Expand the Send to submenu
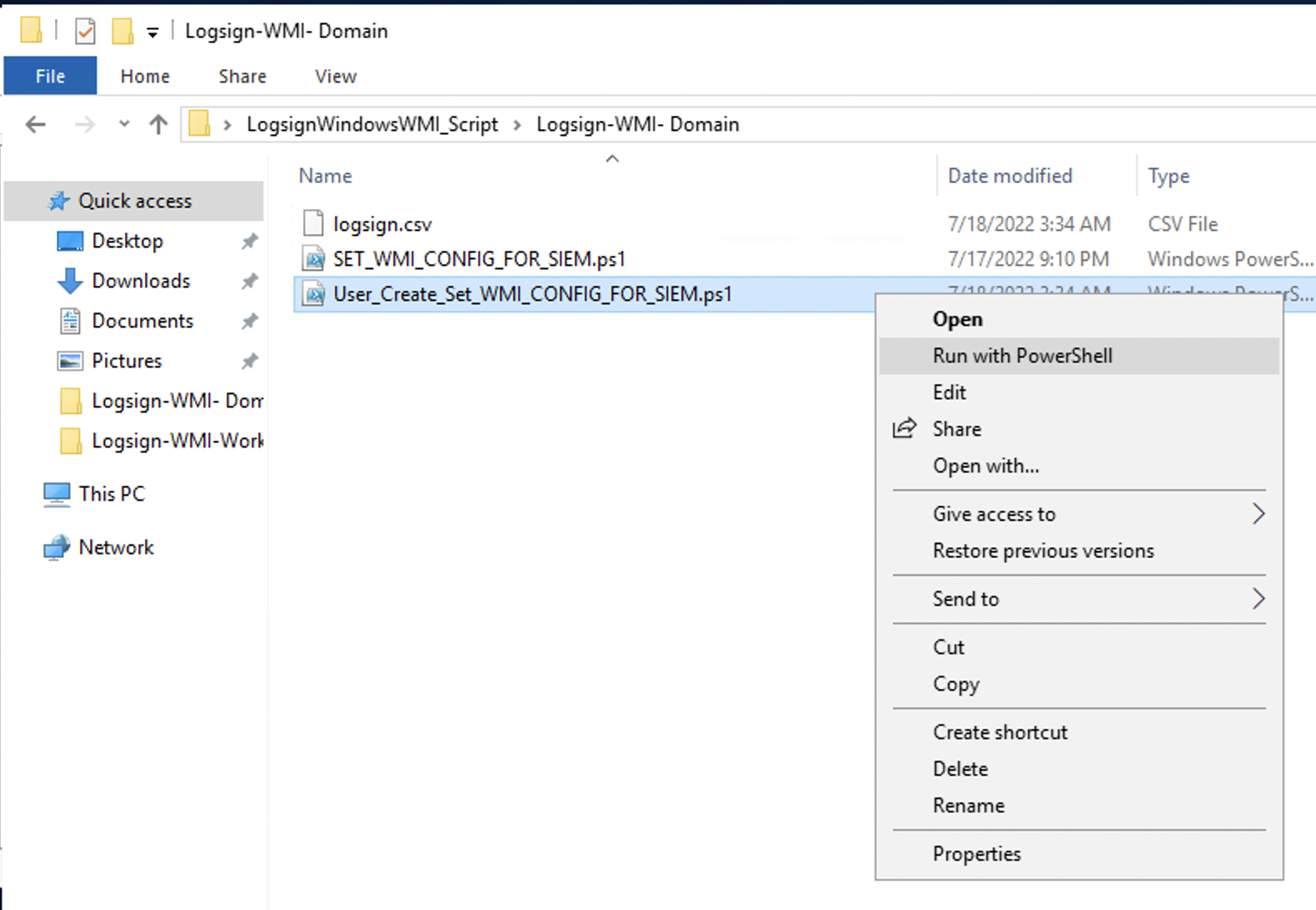Screen dimensions: 1316x910 [1079, 599]
